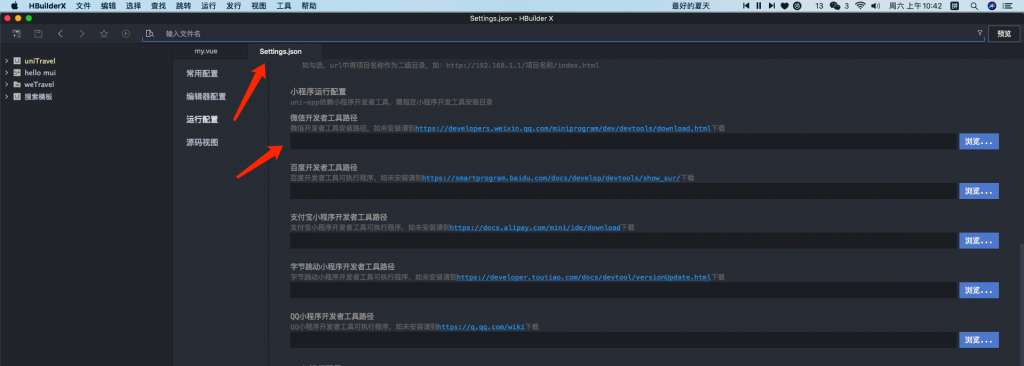Click the ByteDance tool path field
Viewport: 1024px width, 366px height.
pyautogui.click(x=623, y=290)
